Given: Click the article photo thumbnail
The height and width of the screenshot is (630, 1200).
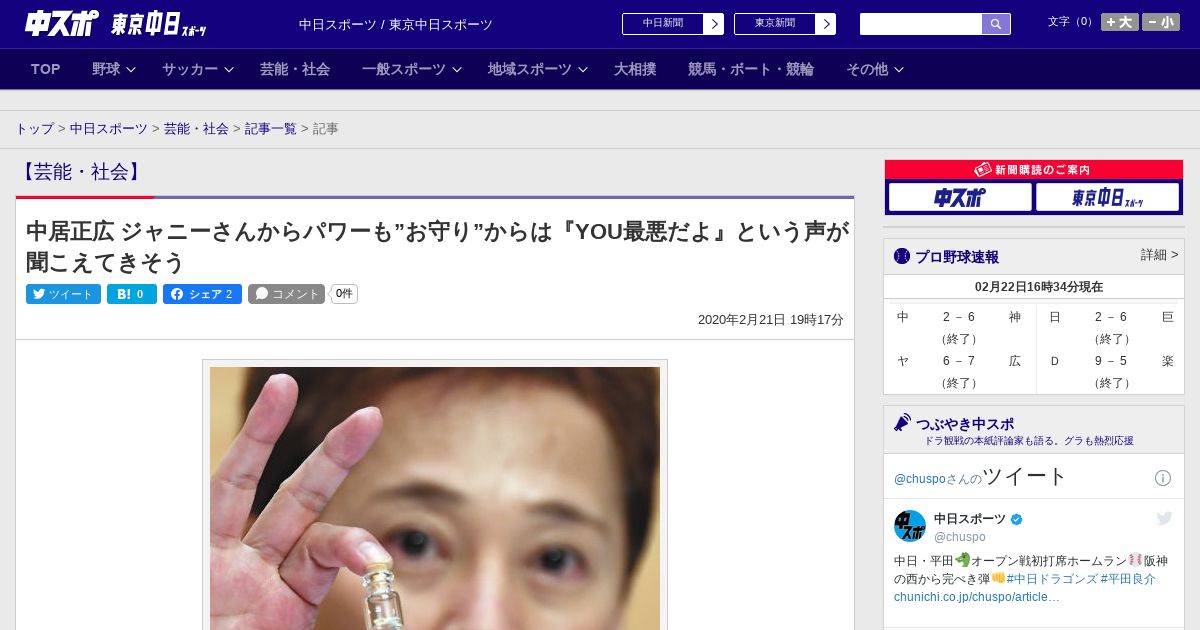Looking at the screenshot, I should (435, 498).
